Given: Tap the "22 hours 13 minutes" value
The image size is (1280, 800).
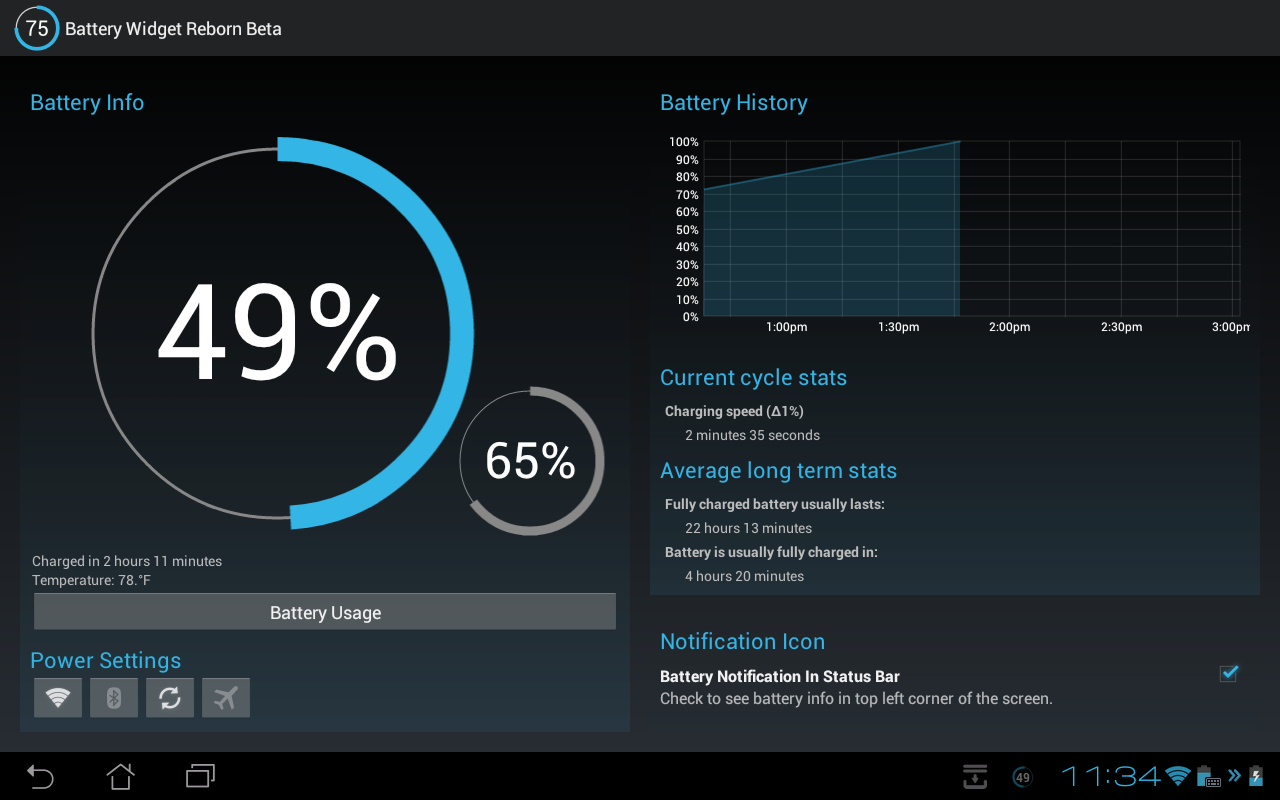Looking at the screenshot, I should (748, 528).
